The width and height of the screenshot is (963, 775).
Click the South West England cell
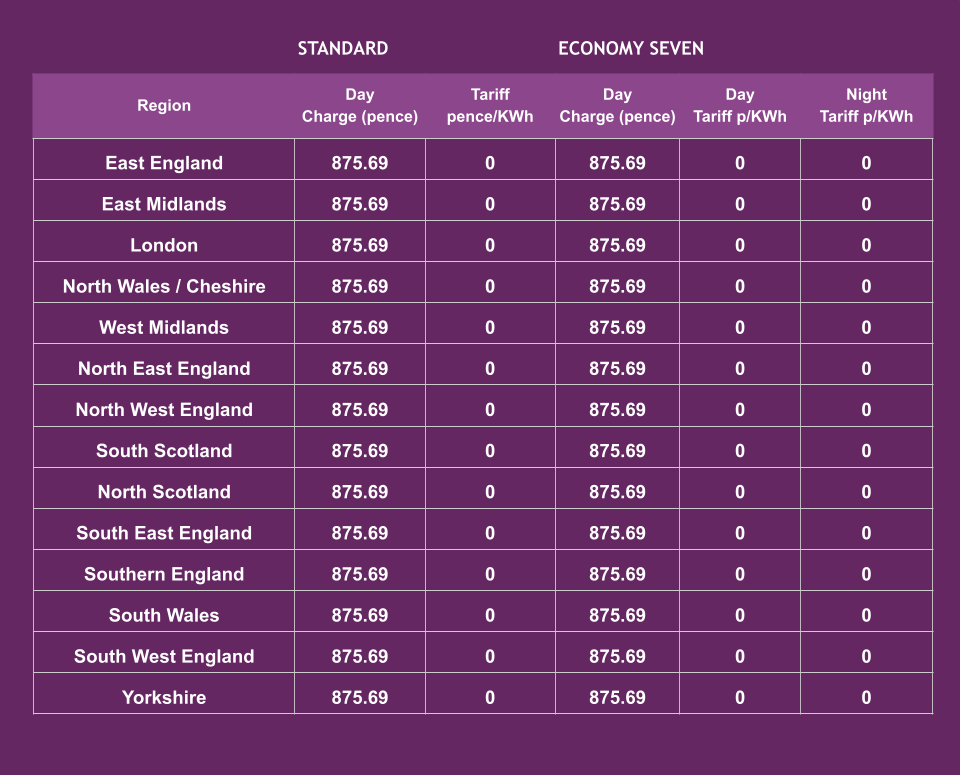tap(164, 656)
